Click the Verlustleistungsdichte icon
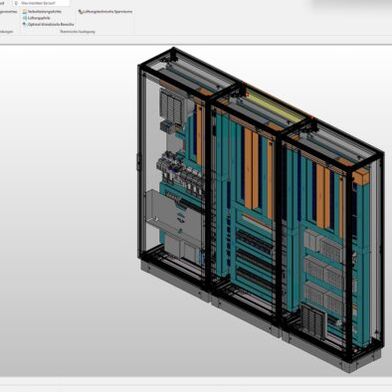The width and height of the screenshot is (392, 392). (25, 11)
